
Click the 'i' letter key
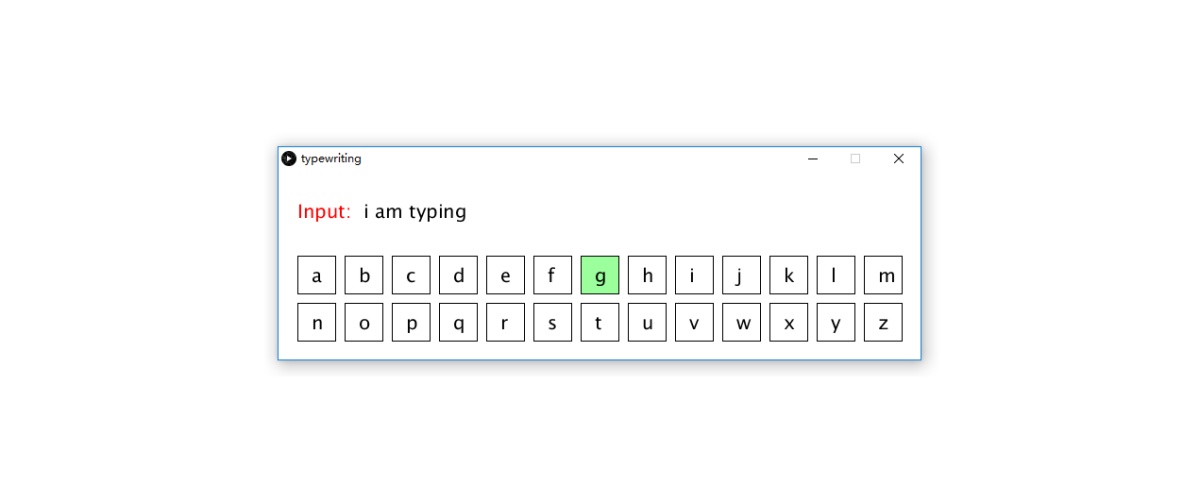pyautogui.click(x=694, y=275)
